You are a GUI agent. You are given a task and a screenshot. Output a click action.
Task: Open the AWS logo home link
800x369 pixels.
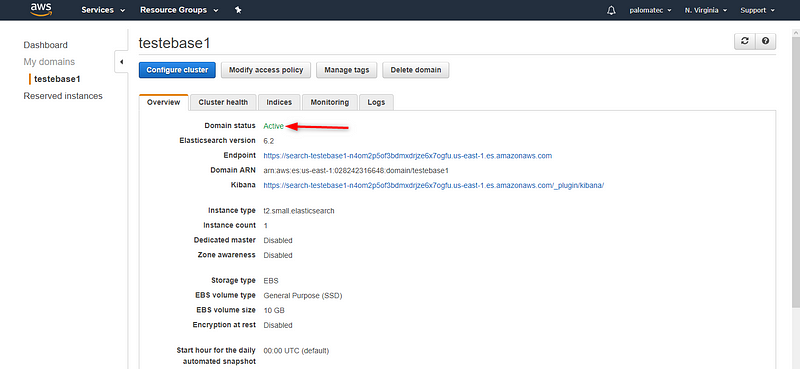(41, 10)
